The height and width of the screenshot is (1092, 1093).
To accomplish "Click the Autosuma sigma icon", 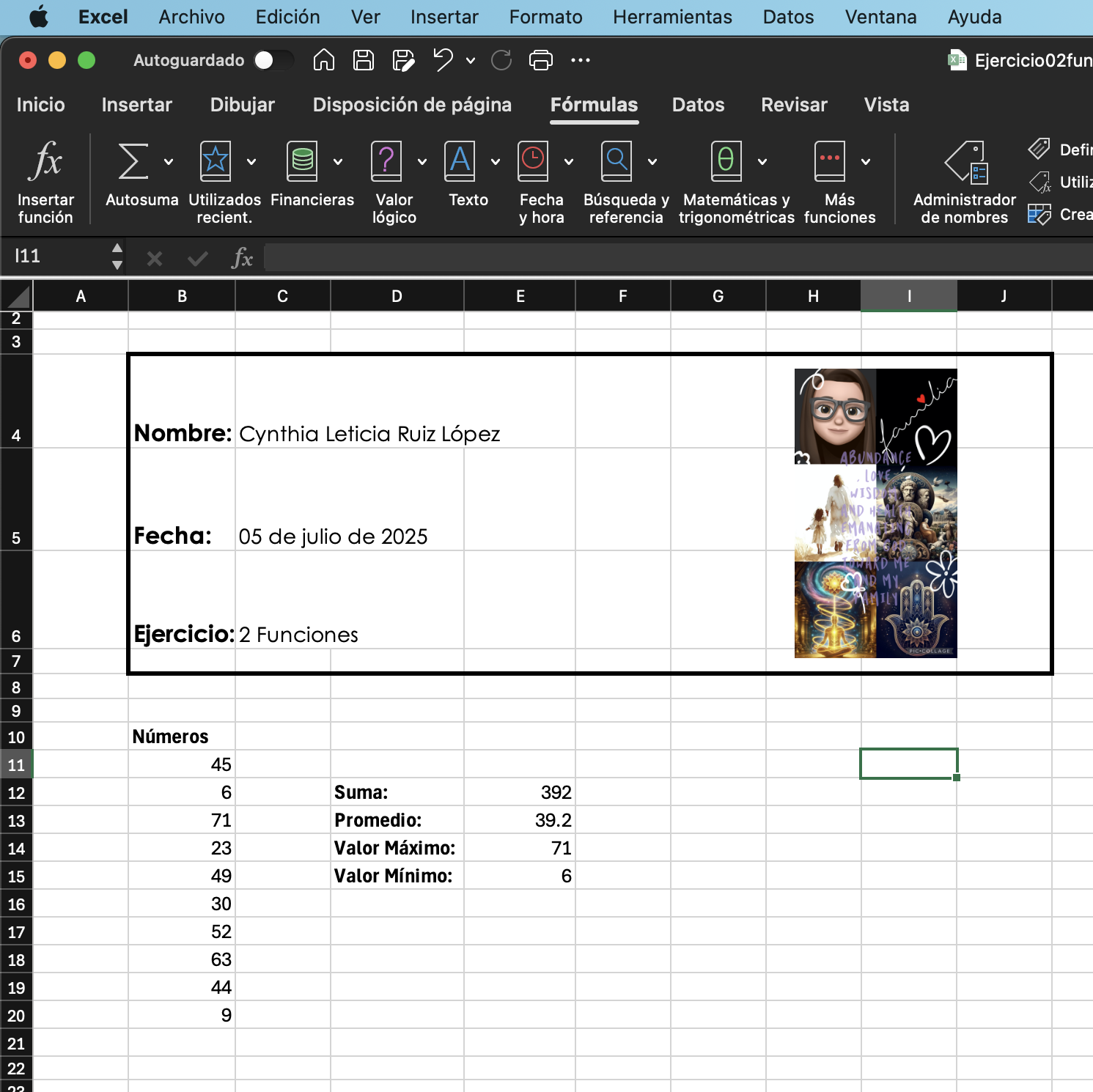I will [x=133, y=161].
